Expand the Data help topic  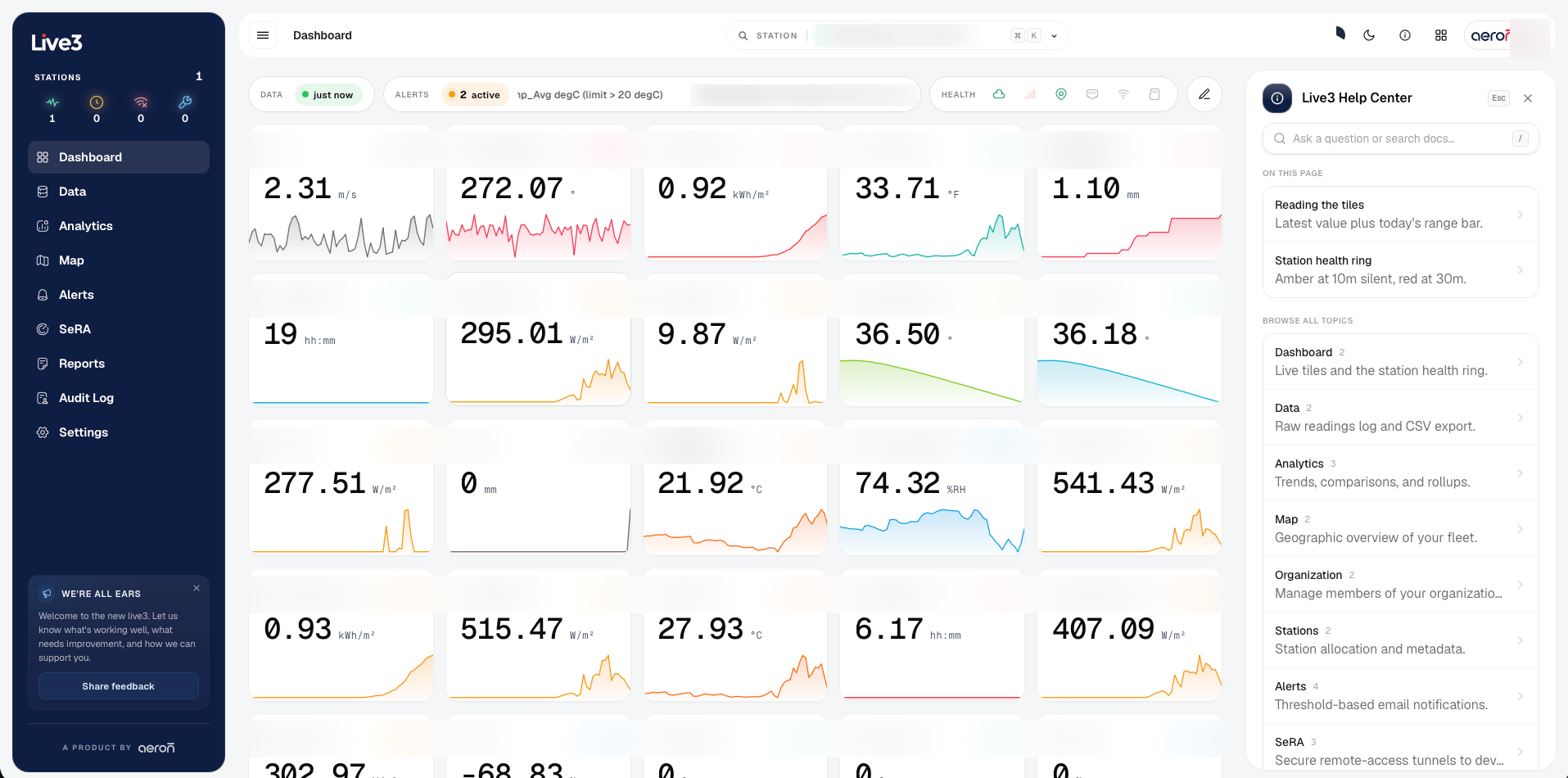(1400, 417)
